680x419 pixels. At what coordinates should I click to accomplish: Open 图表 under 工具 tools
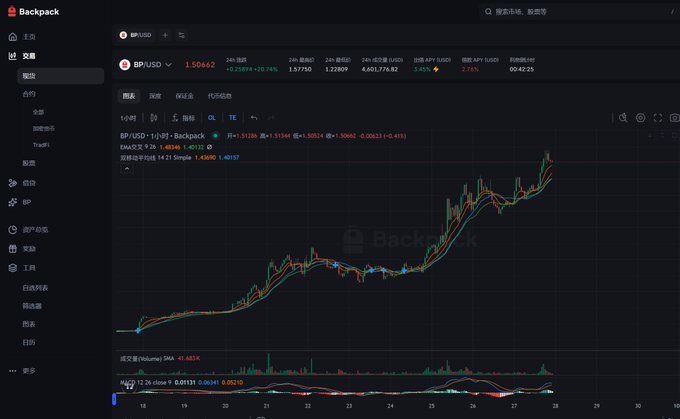click(29, 324)
